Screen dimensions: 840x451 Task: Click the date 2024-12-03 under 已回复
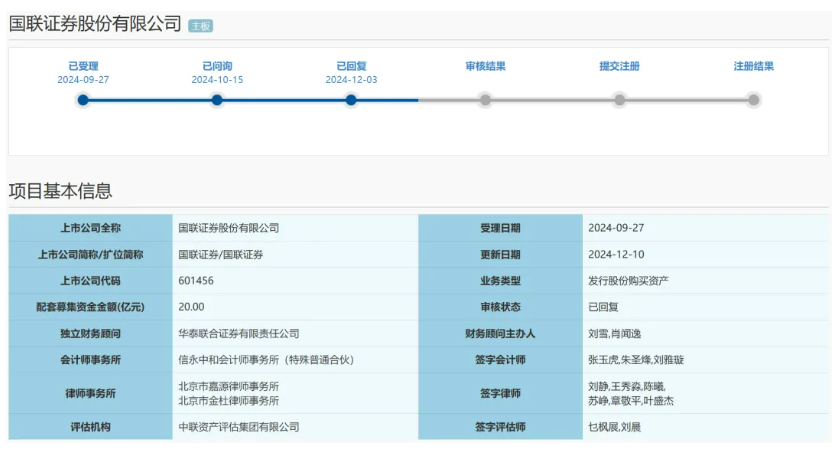(351, 79)
